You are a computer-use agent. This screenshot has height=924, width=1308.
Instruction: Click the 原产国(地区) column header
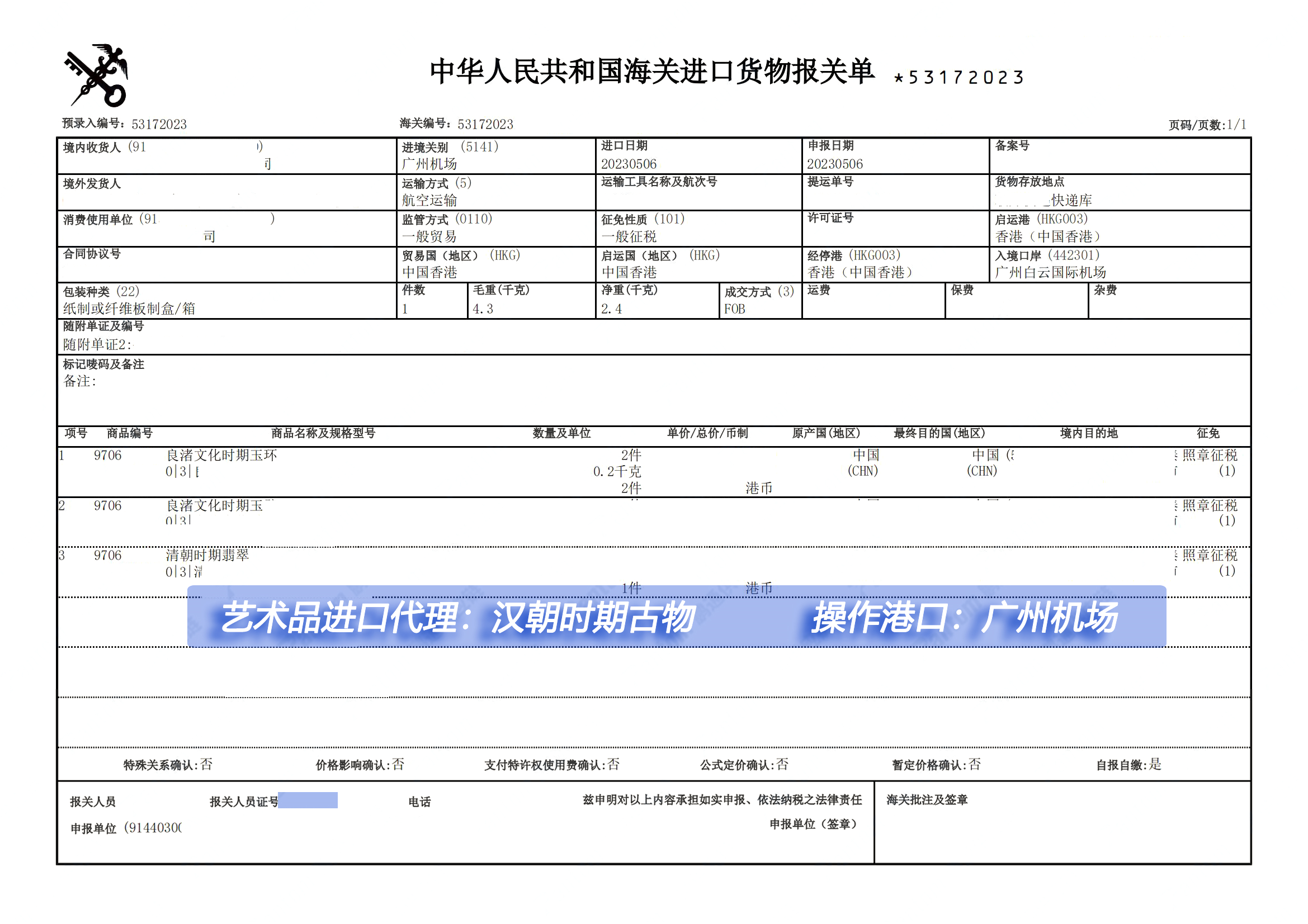tap(826, 433)
